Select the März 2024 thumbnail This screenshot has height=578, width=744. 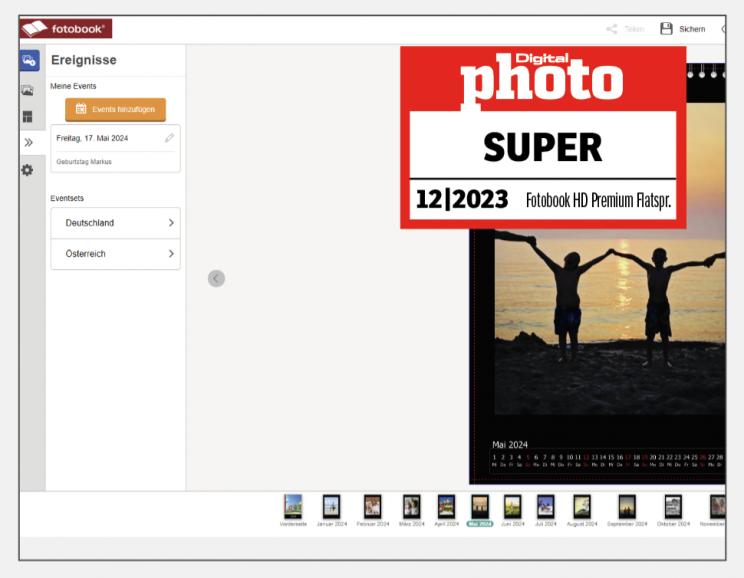pos(411,507)
